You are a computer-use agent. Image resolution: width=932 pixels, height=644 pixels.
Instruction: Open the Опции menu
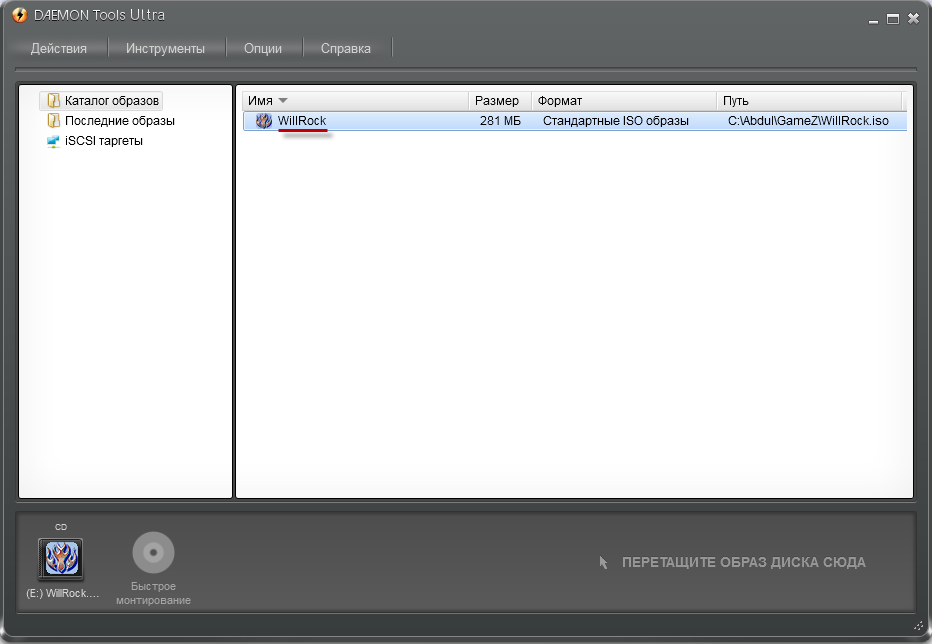click(x=263, y=48)
